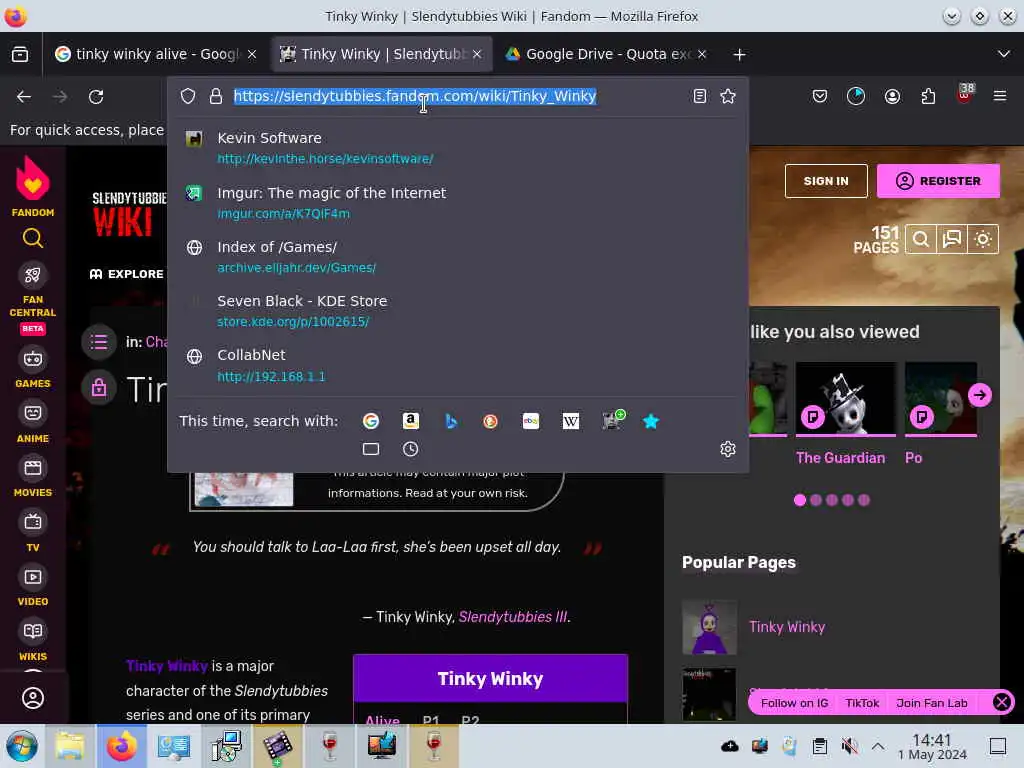The image size is (1024, 768).
Task: Open the Extensions puzzle icon
Action: tap(928, 97)
